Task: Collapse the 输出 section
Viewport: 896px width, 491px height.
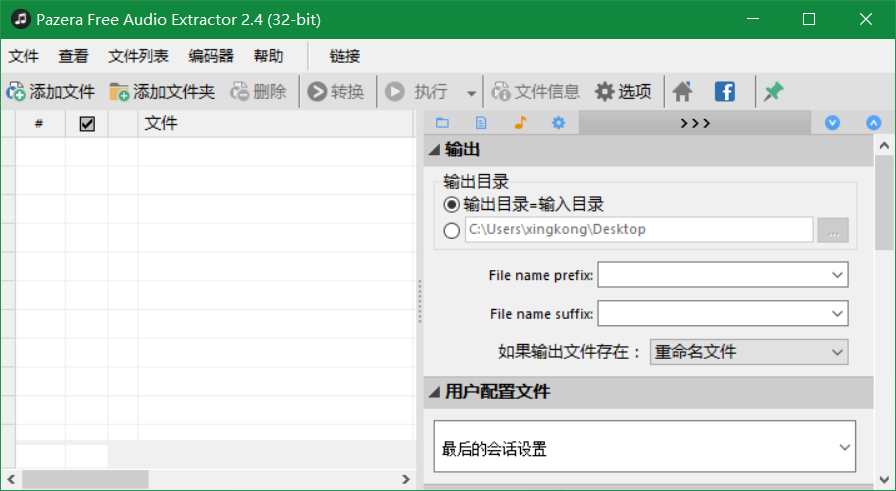Action: [x=435, y=150]
